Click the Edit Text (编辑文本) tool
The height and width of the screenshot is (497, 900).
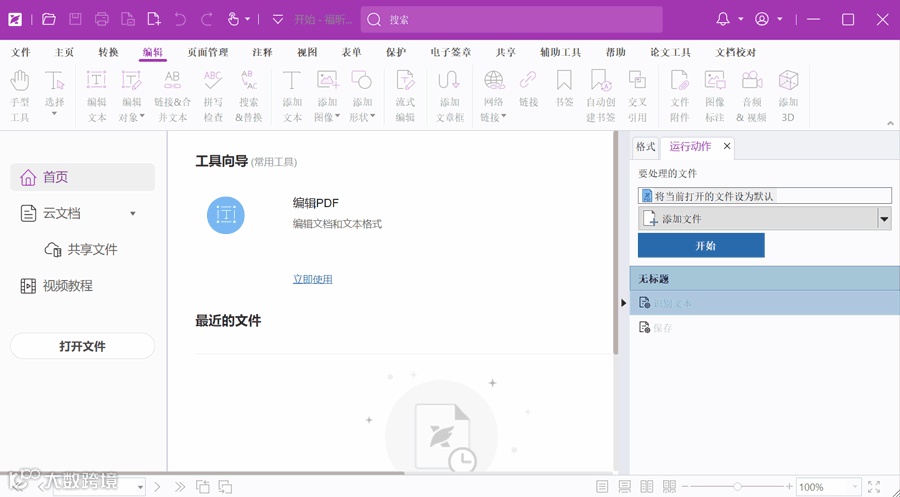96,96
